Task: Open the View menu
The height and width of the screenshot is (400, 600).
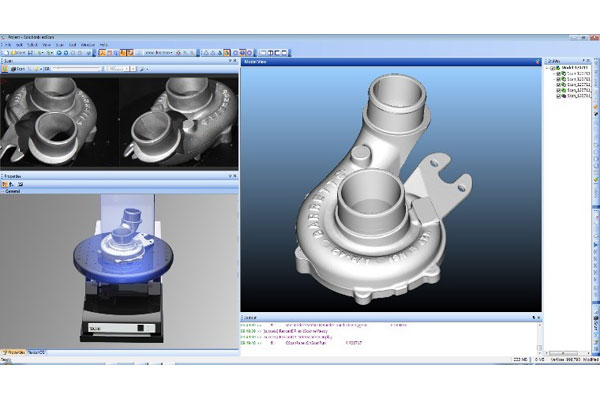Action: (x=46, y=45)
